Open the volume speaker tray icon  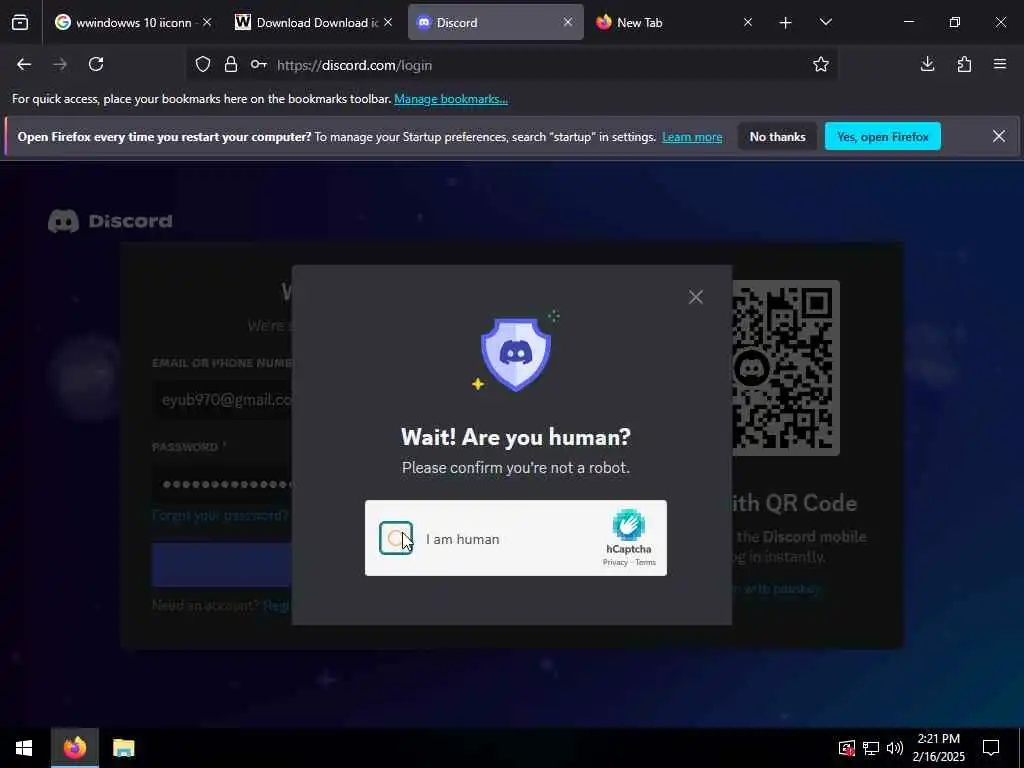click(895, 748)
